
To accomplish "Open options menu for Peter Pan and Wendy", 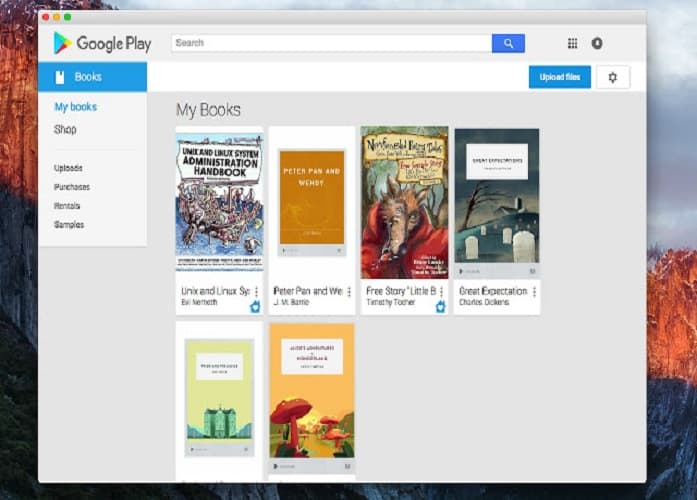I will pos(349,292).
